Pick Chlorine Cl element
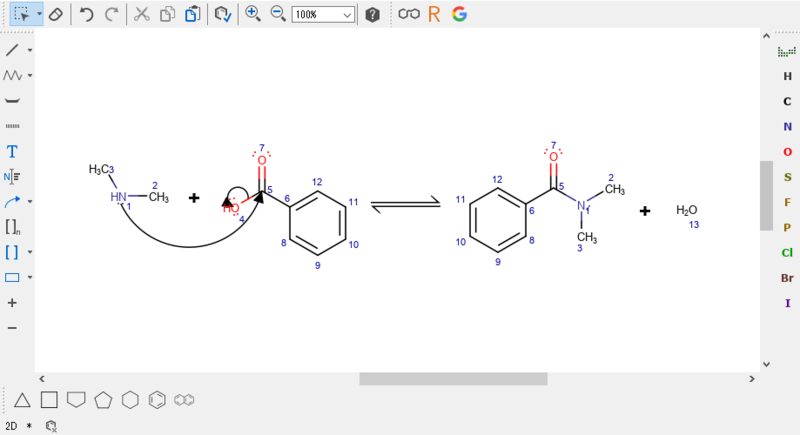This screenshot has height=435, width=800. [787, 252]
